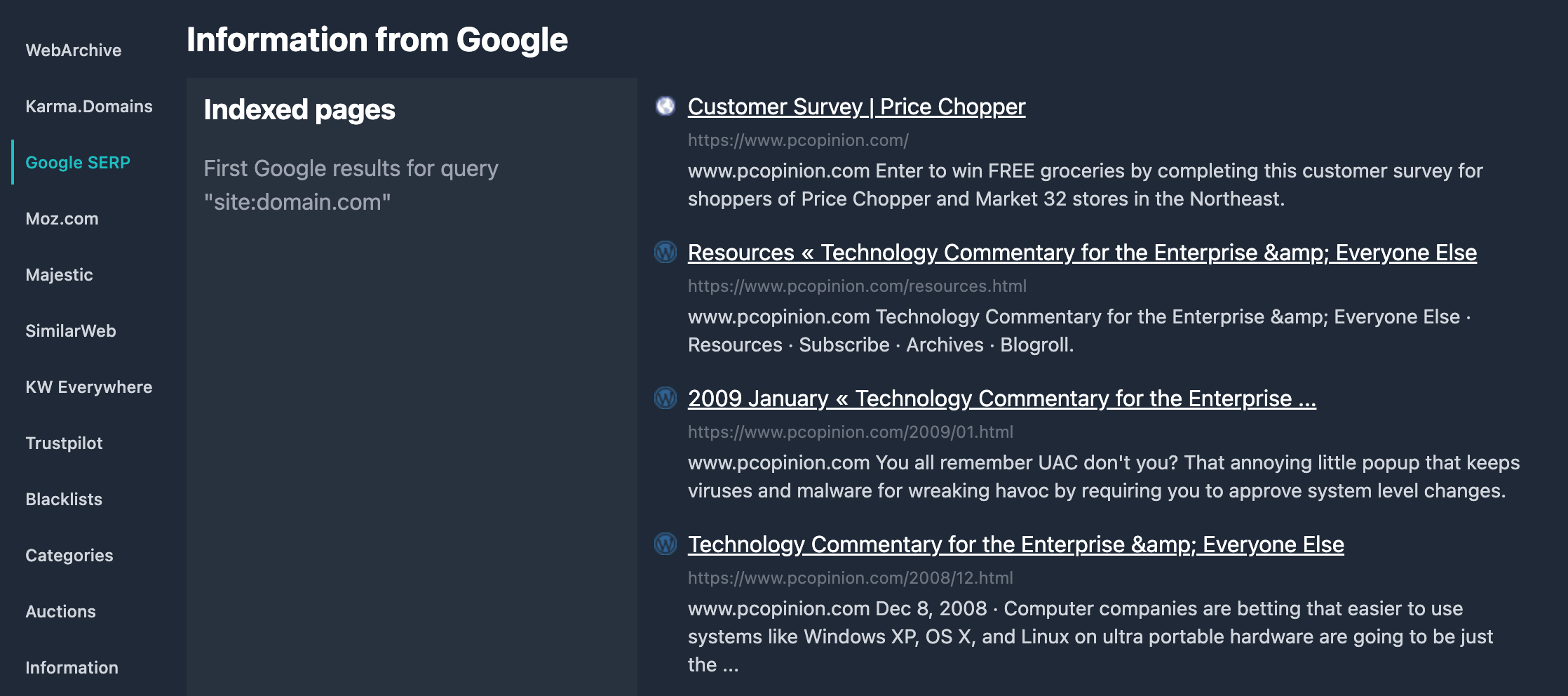Viewport: 1568px width, 696px height.
Task: Click the pcopinion.com/2008/12.html URL
Action: [x=849, y=578]
